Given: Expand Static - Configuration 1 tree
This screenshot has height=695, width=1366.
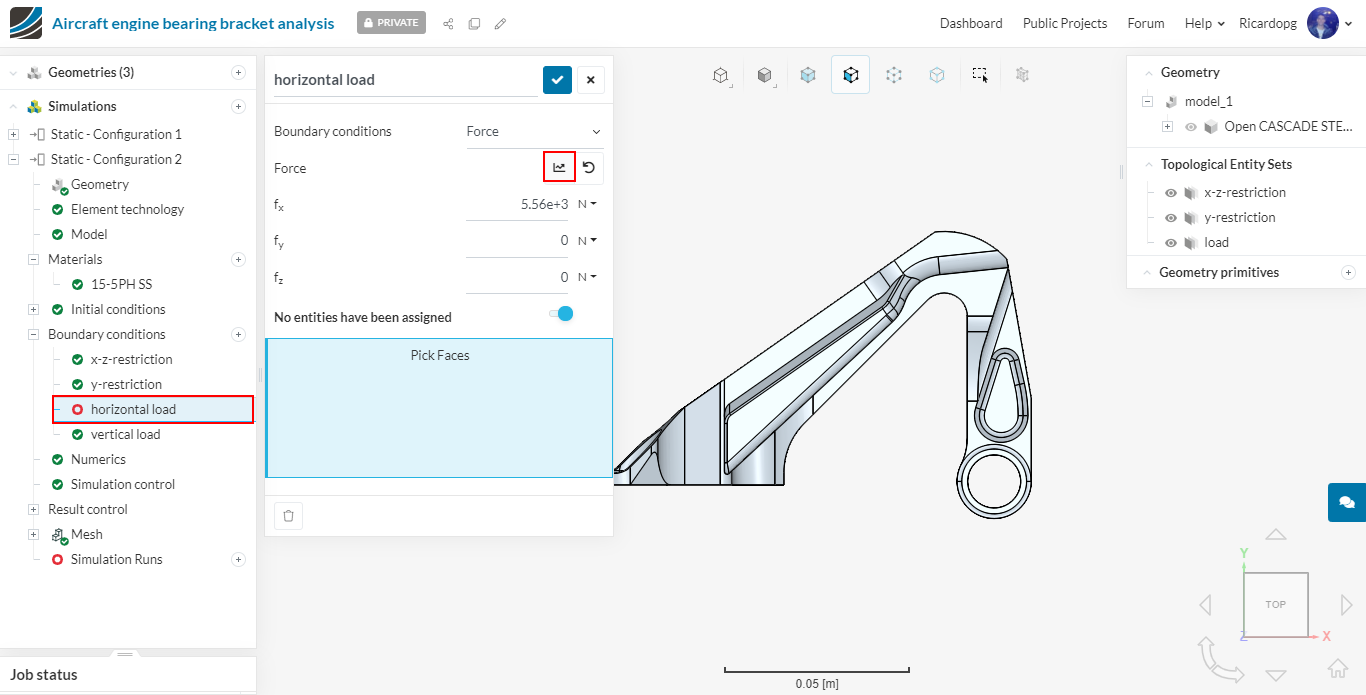Looking at the screenshot, I should [13, 135].
